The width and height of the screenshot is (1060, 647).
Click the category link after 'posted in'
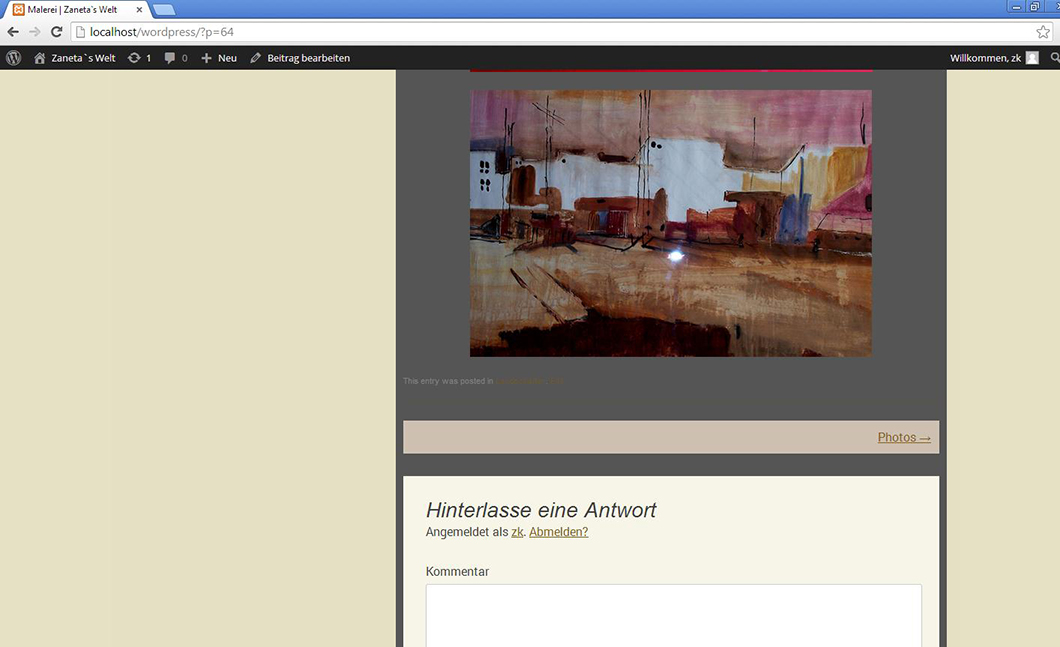point(520,381)
